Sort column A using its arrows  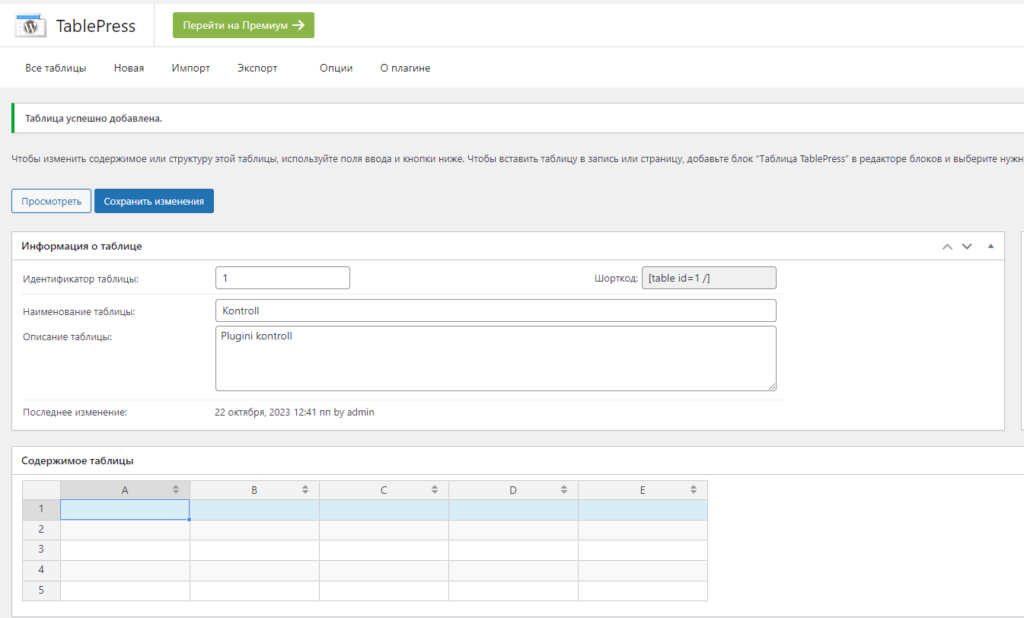(x=176, y=490)
